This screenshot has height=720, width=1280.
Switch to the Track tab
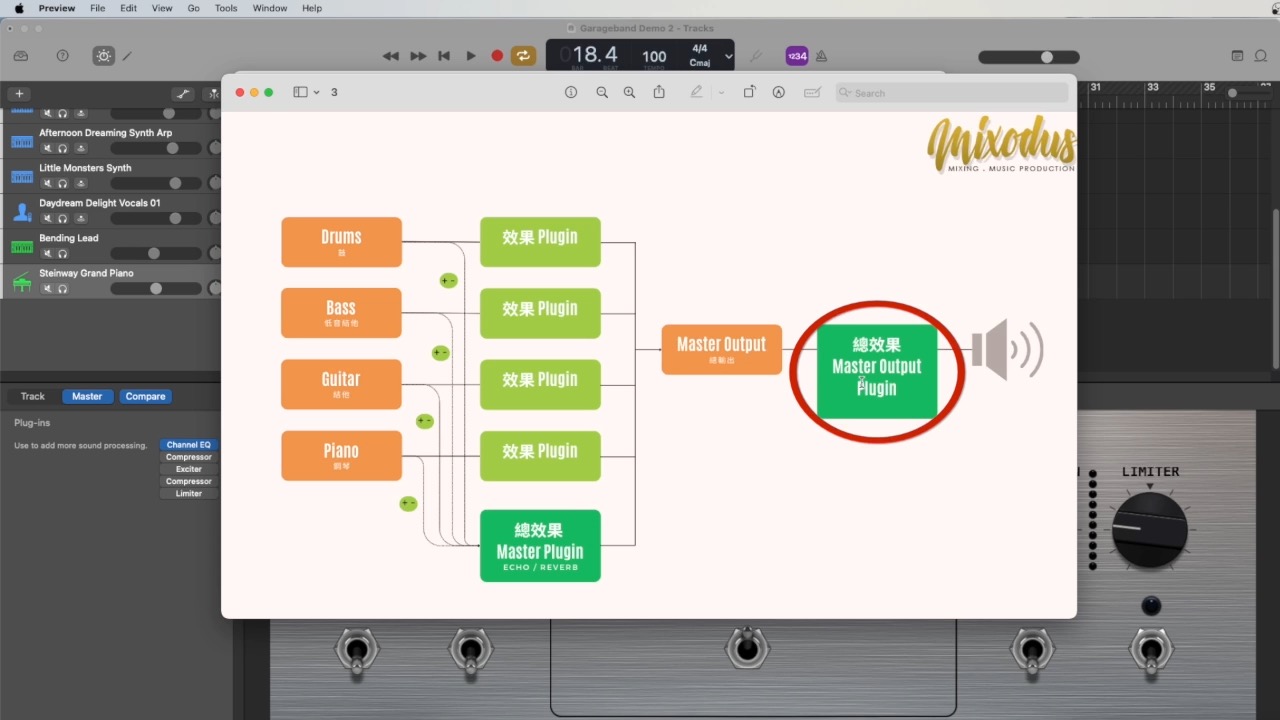click(x=33, y=396)
